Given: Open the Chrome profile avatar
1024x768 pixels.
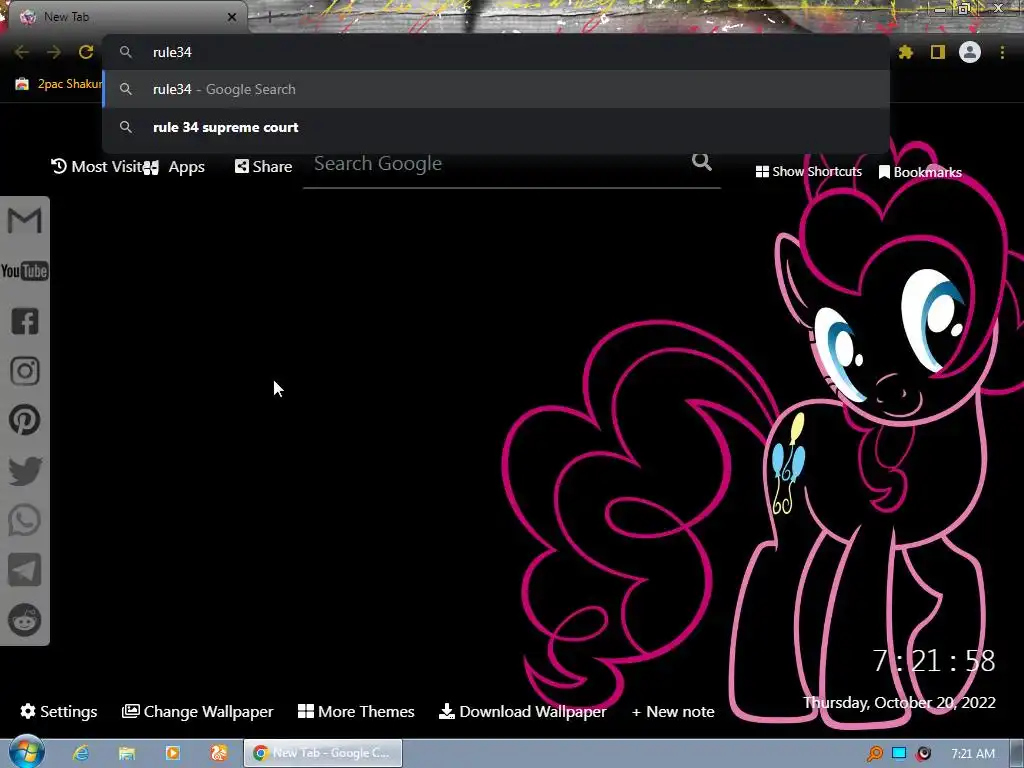Looking at the screenshot, I should tap(970, 52).
